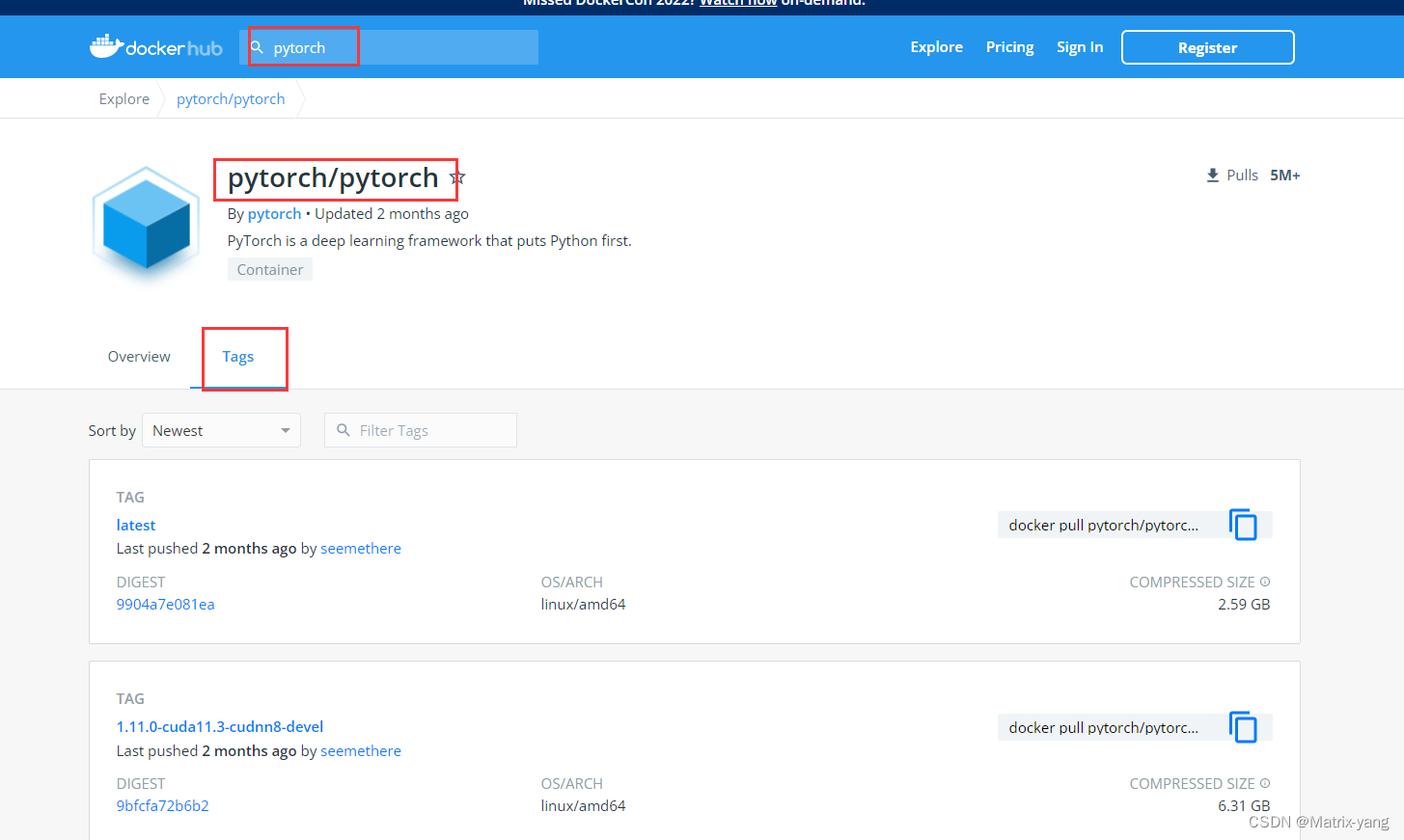
Task: Open Pricing page in navigation
Action: click(x=1009, y=47)
